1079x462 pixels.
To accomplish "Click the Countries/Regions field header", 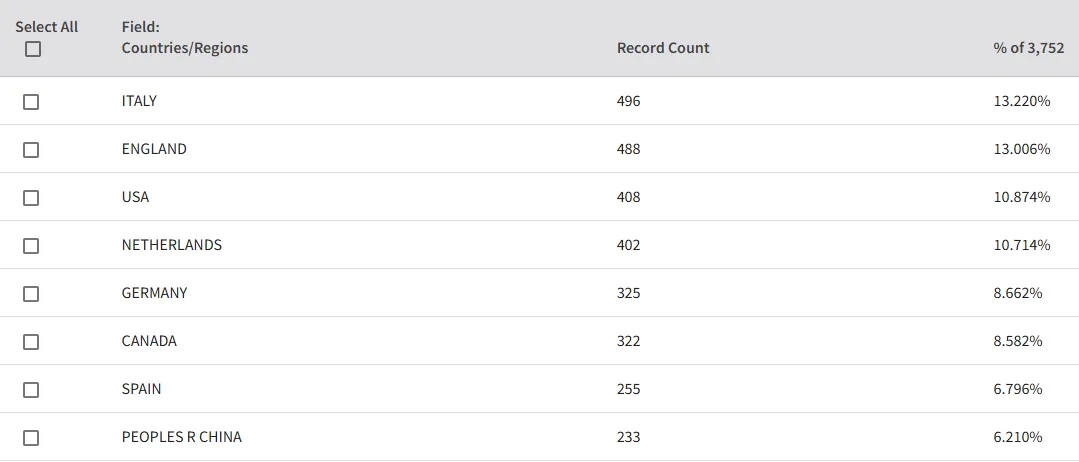I will [184, 48].
